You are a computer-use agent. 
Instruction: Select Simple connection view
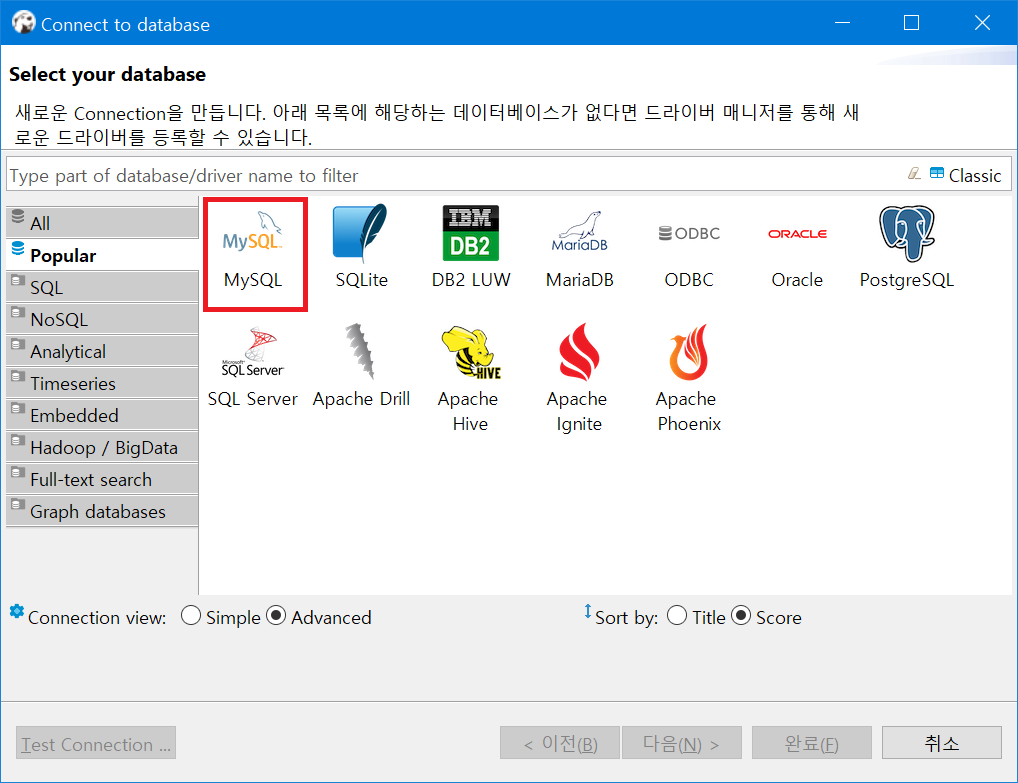[221, 617]
